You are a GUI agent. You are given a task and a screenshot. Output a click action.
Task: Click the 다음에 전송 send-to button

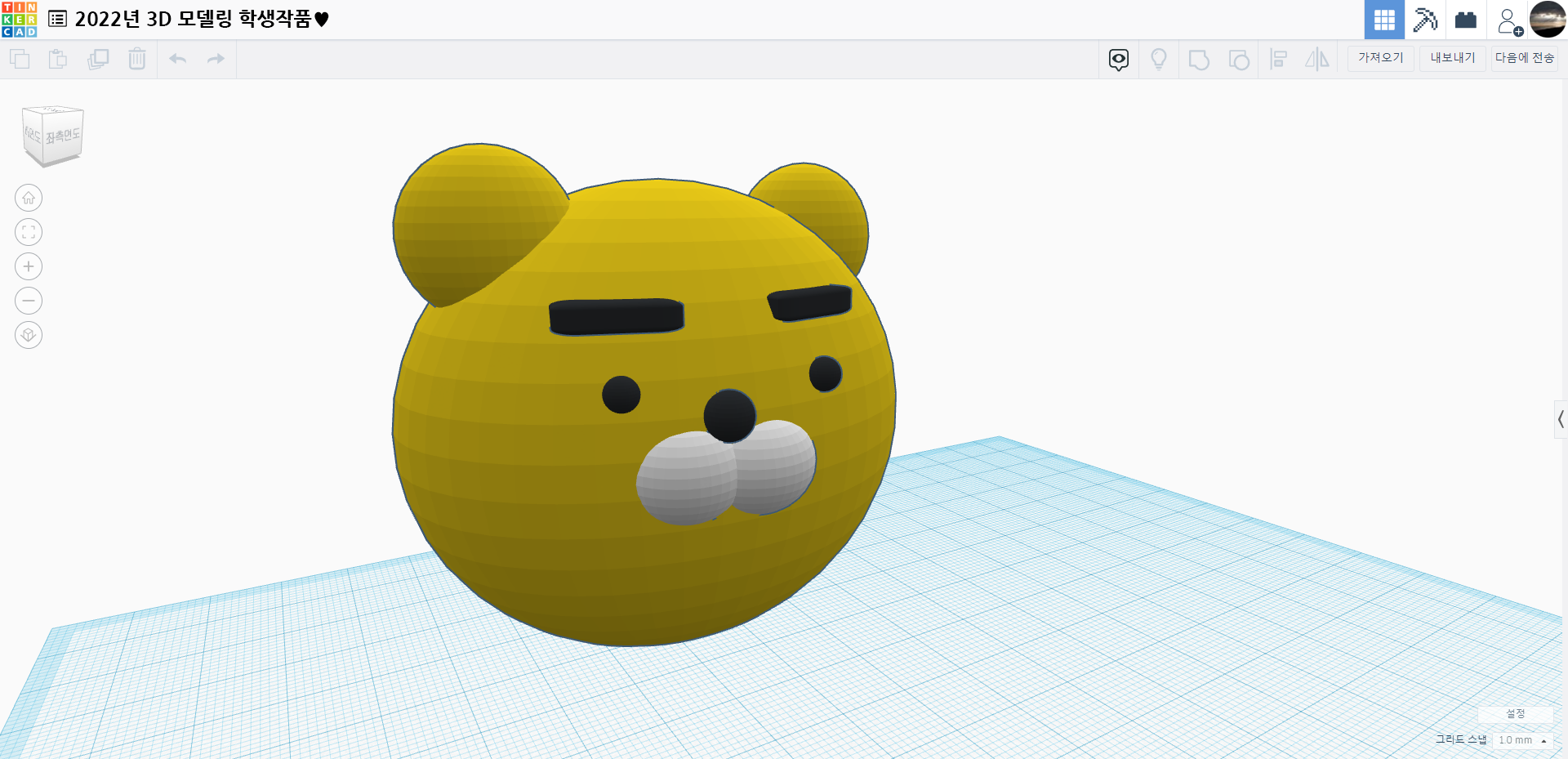tap(1525, 58)
